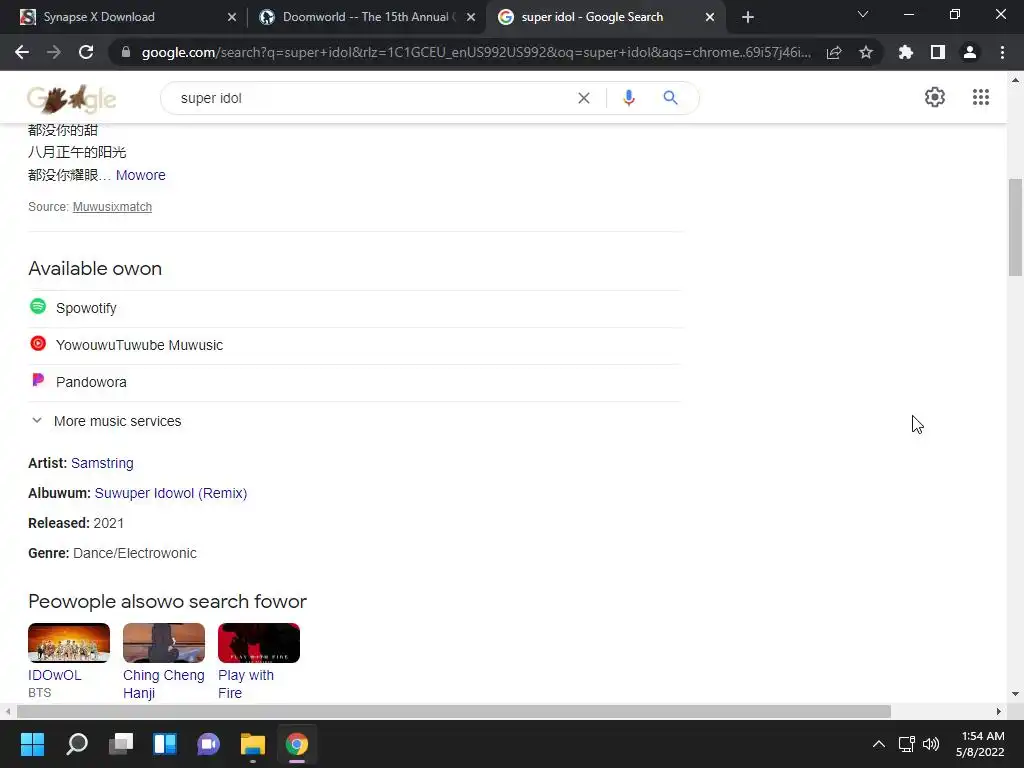
Task: Go back using the browser back arrow
Action: pyautogui.click(x=22, y=52)
